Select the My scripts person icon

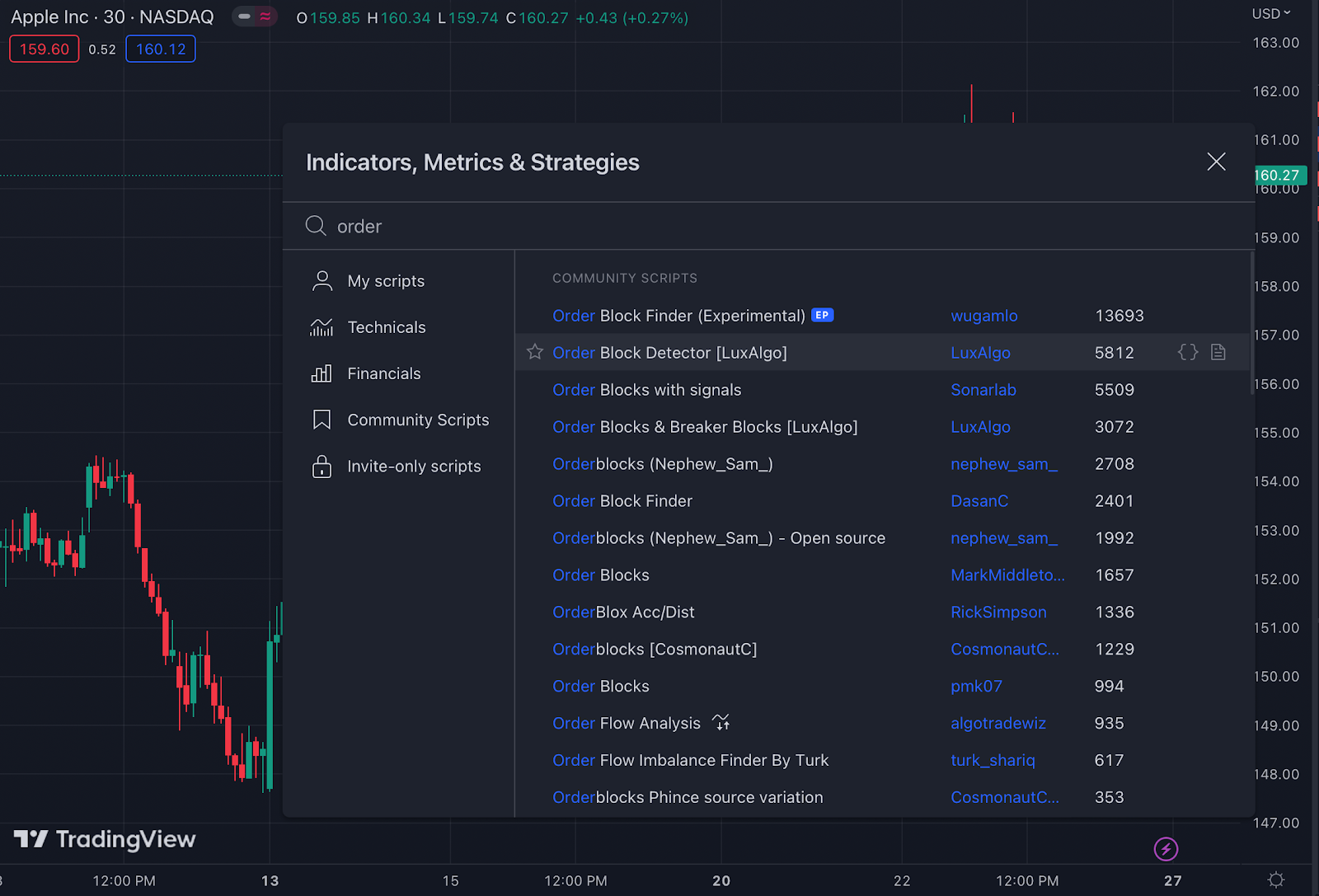[322, 280]
